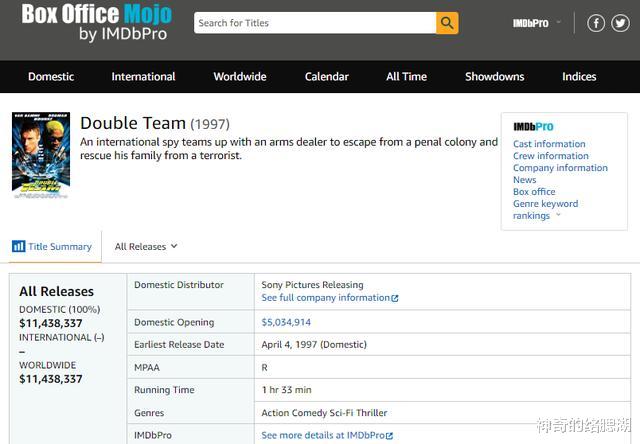
Task: Click the DOMESTIC (100%) label
Action: (x=60, y=309)
